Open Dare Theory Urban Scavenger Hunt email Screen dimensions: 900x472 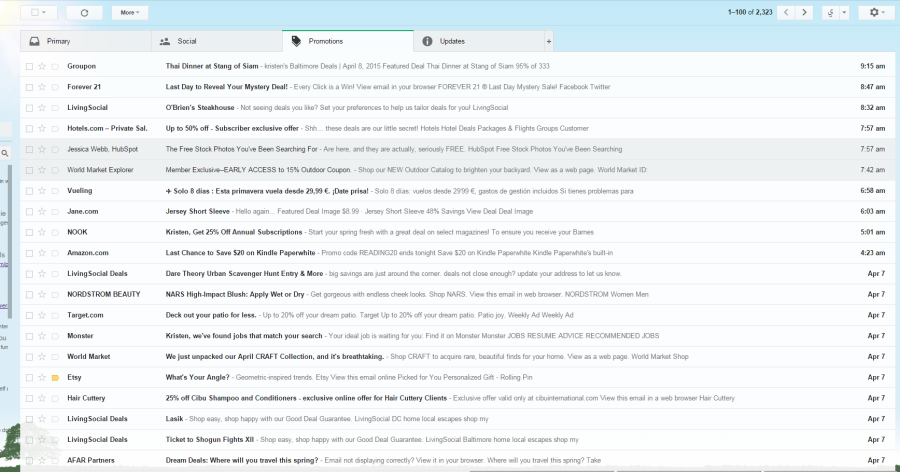245,273
